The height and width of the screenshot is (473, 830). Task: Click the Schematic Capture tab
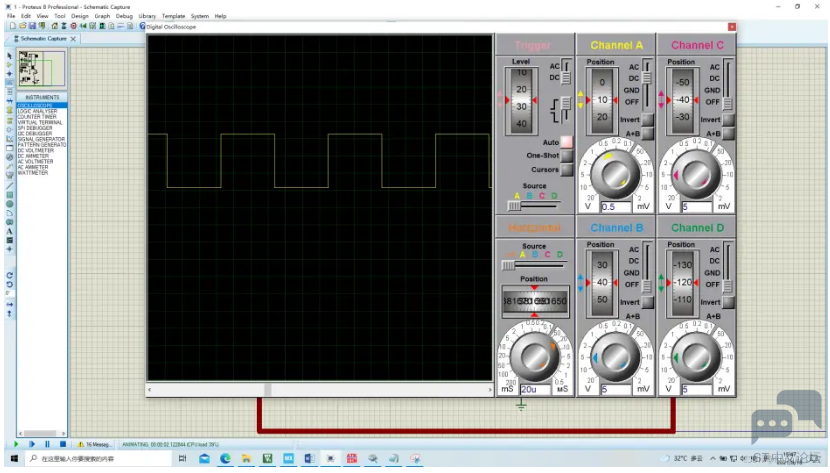click(x=43, y=39)
